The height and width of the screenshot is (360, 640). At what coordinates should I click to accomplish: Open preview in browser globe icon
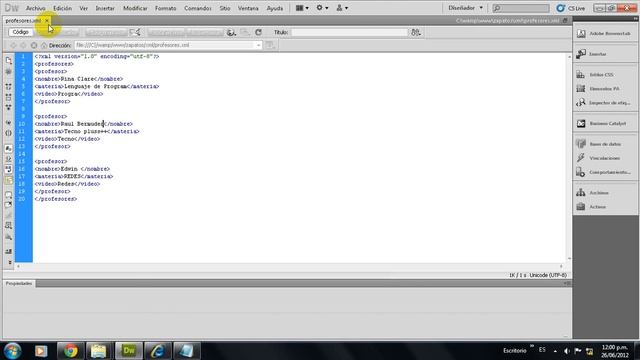[x=231, y=32]
